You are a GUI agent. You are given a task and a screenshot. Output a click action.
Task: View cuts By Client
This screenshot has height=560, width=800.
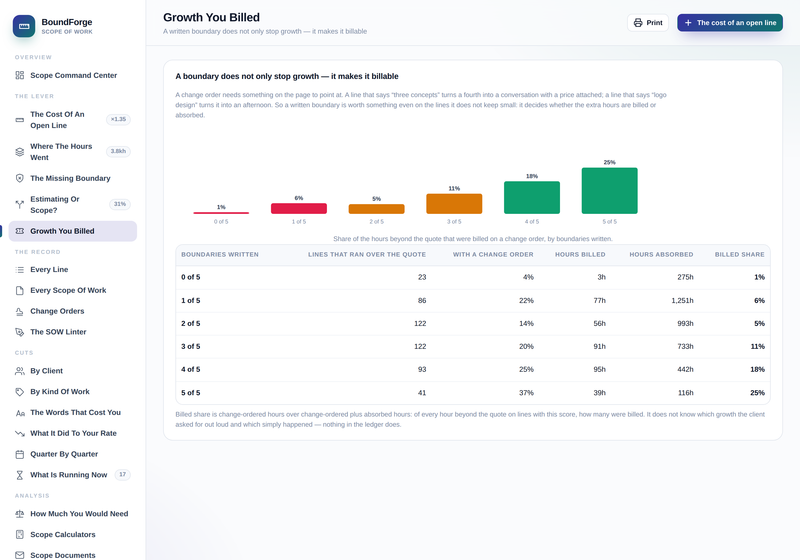coord(73,371)
